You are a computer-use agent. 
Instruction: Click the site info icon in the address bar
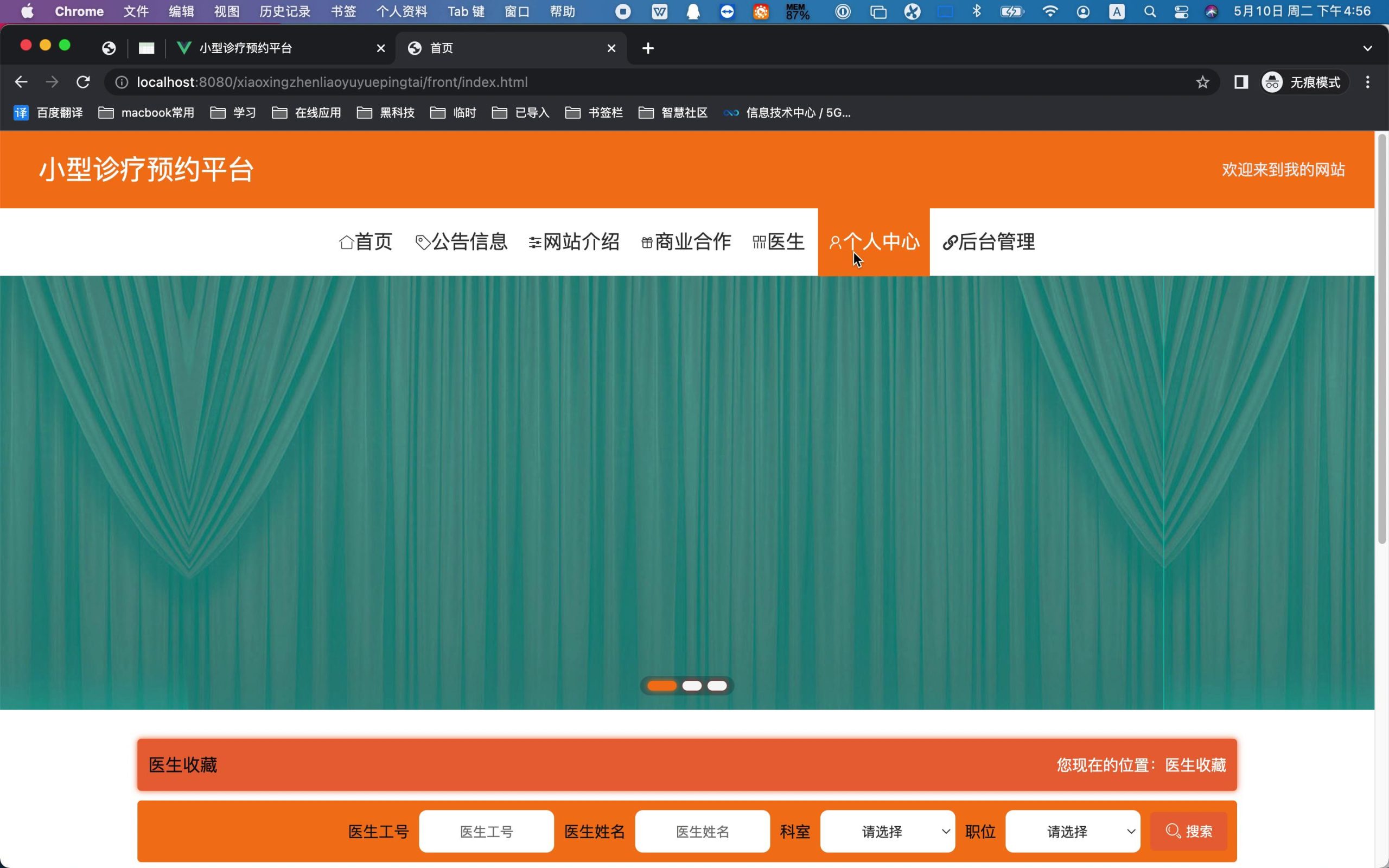(122, 82)
